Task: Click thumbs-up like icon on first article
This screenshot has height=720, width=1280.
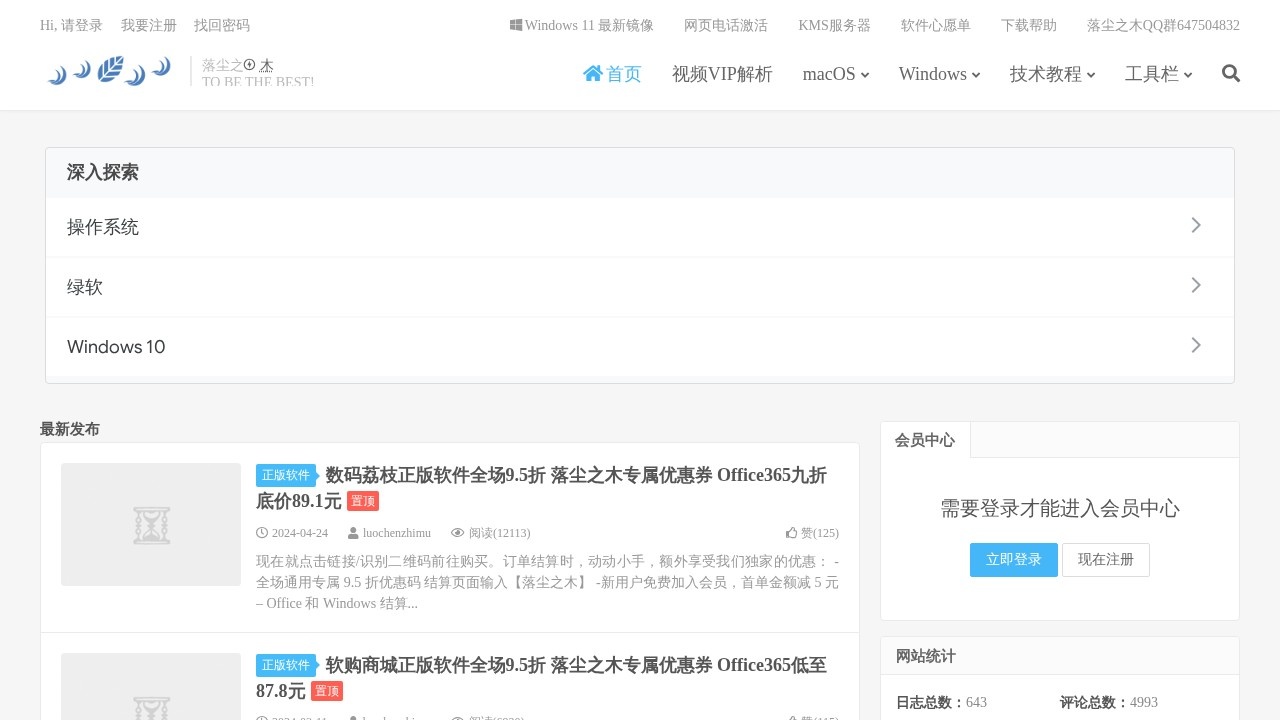Action: point(792,533)
